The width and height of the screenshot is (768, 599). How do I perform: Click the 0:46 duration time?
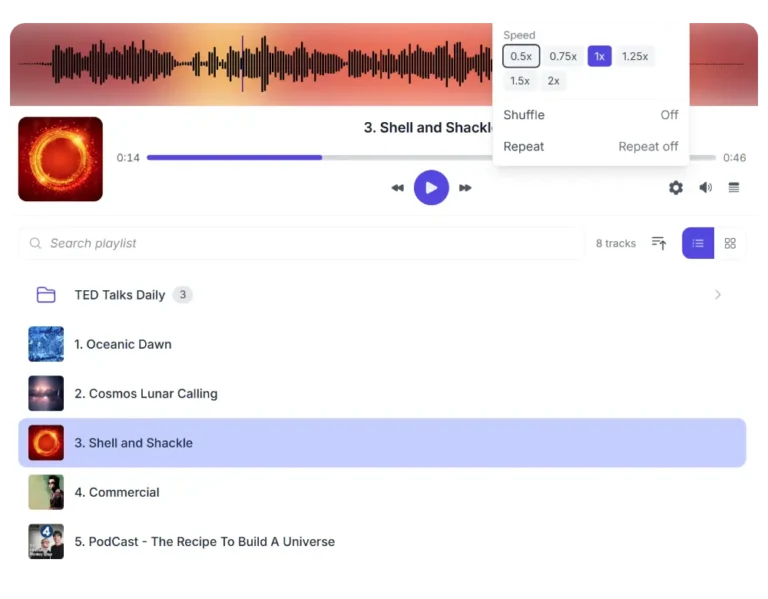click(x=734, y=158)
